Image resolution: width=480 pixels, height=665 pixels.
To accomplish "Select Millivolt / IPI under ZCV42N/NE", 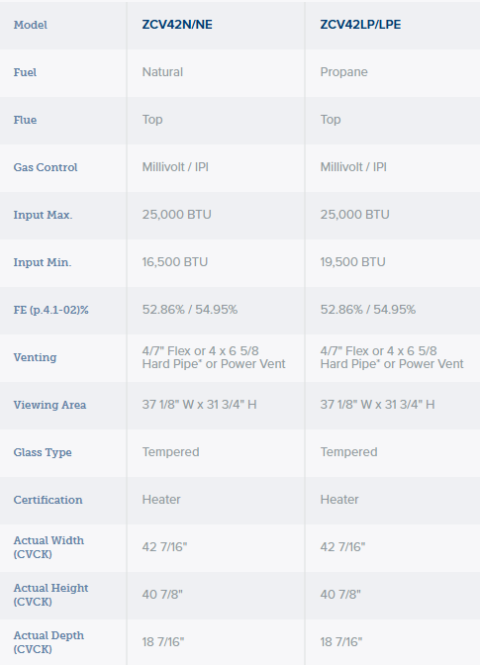I will pyautogui.click(x=175, y=167).
